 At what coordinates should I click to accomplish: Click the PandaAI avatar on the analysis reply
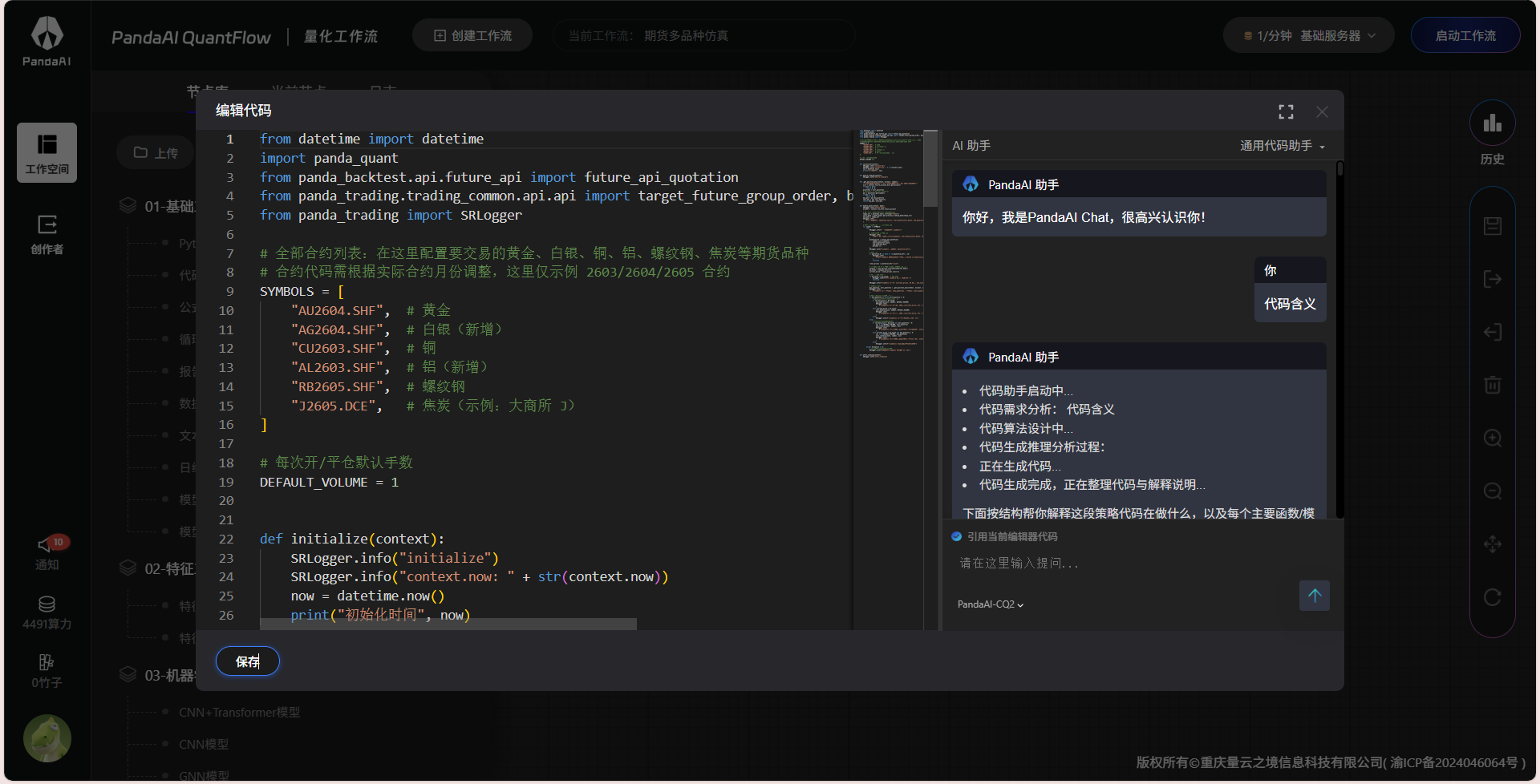[x=971, y=357]
